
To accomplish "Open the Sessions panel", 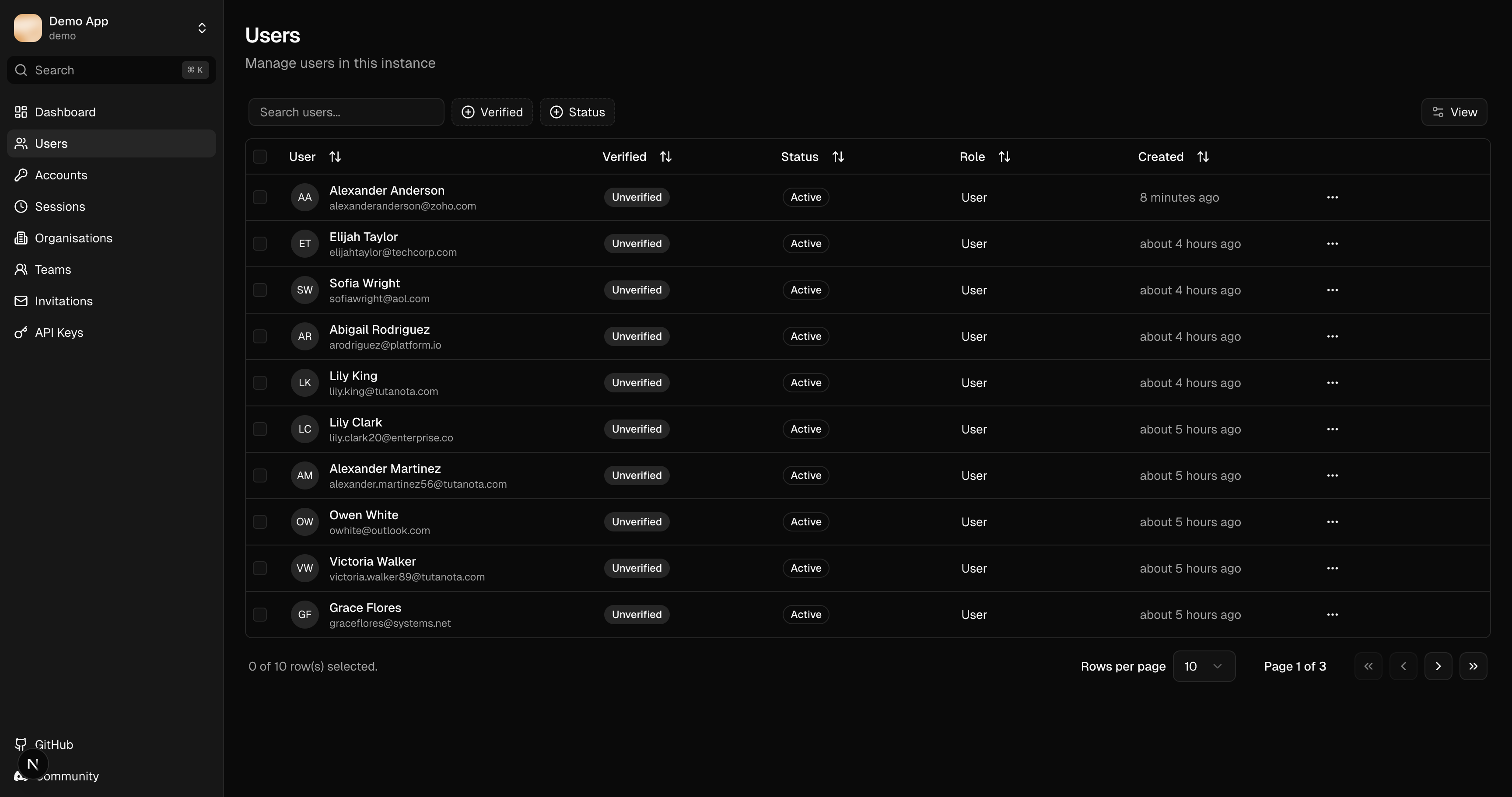I will (x=59, y=206).
